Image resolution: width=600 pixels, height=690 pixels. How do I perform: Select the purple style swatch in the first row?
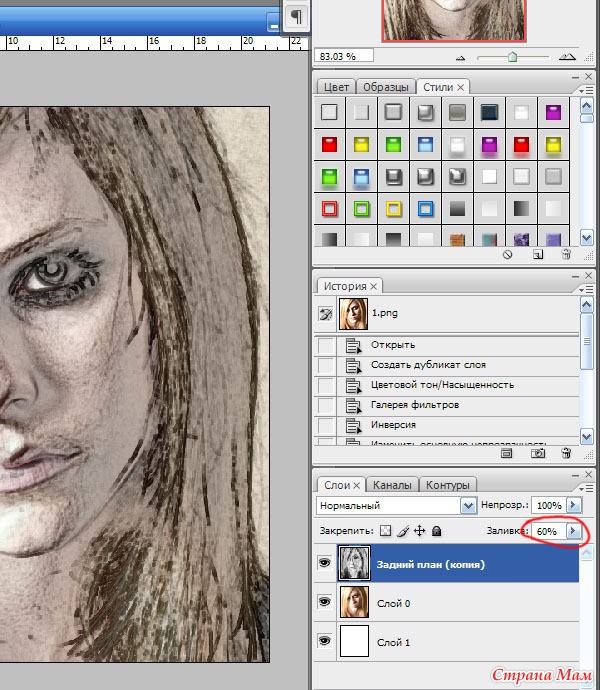point(553,112)
